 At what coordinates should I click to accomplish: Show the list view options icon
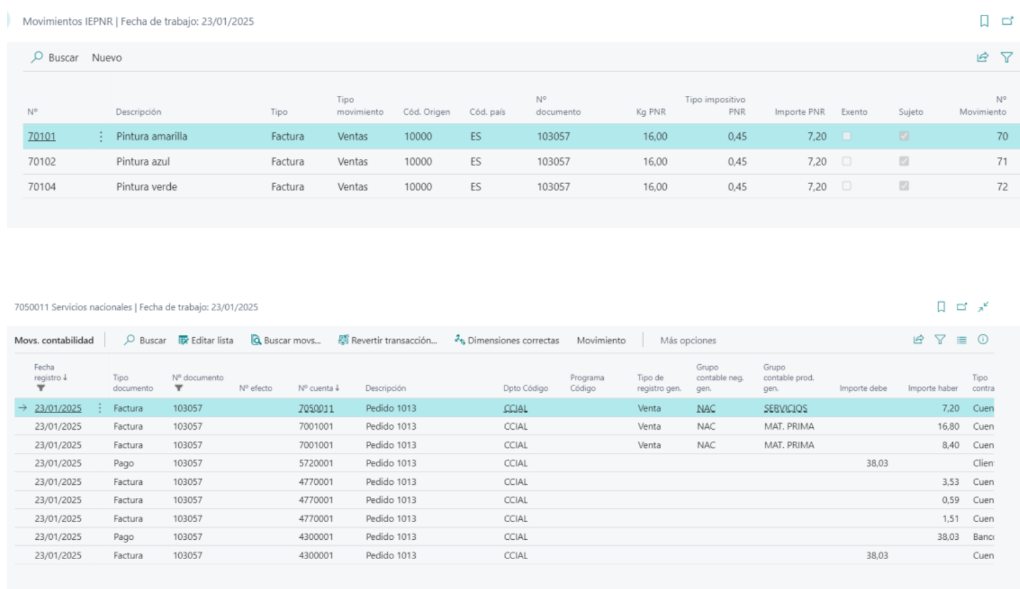pyautogui.click(x=961, y=340)
